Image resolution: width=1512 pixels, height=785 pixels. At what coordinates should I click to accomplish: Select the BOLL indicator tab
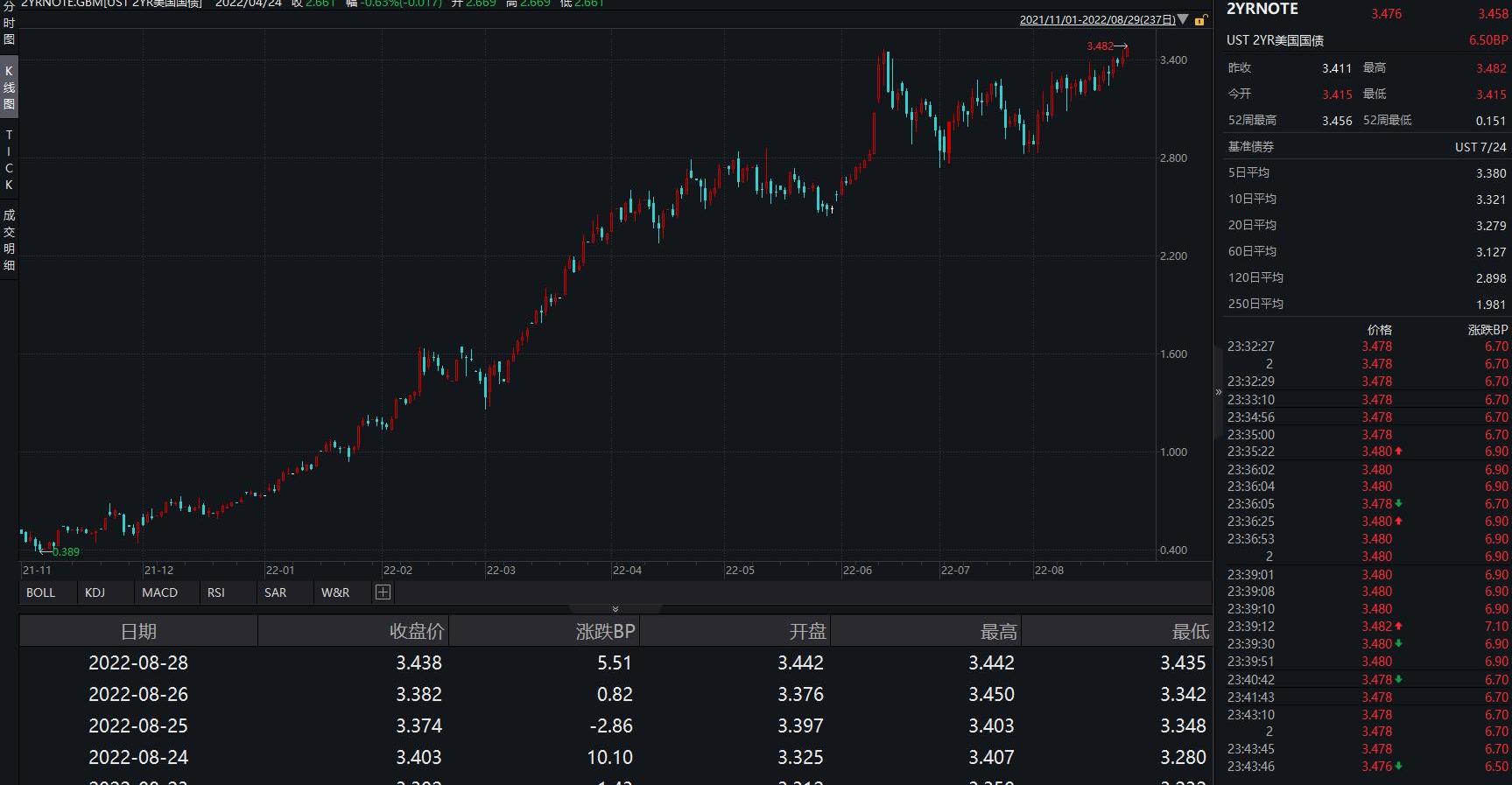tap(40, 592)
